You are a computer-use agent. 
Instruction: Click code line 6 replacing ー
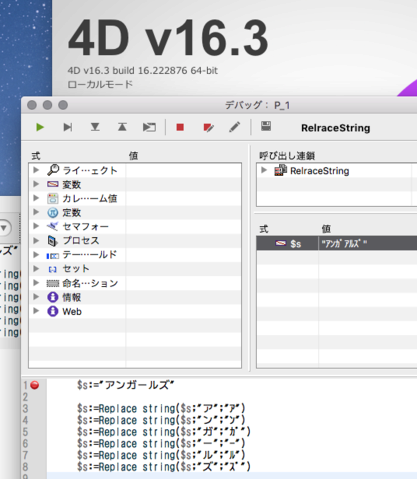[161, 444]
